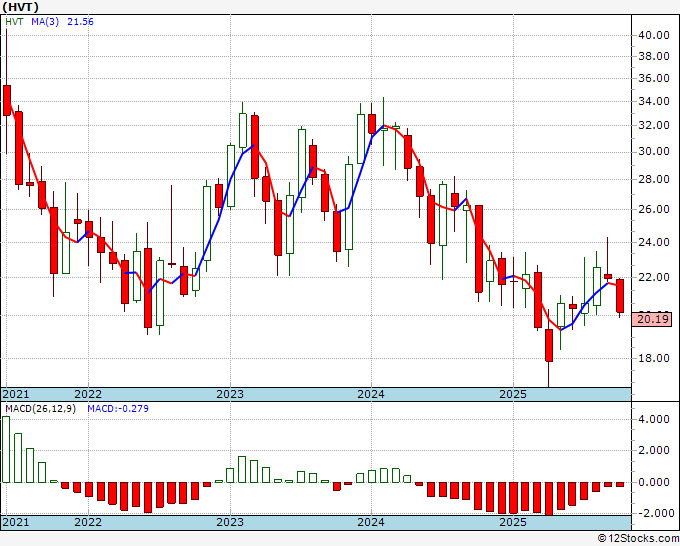The width and height of the screenshot is (680, 546).
Task: Click 2023 on the price chart timeline
Action: click(230, 394)
